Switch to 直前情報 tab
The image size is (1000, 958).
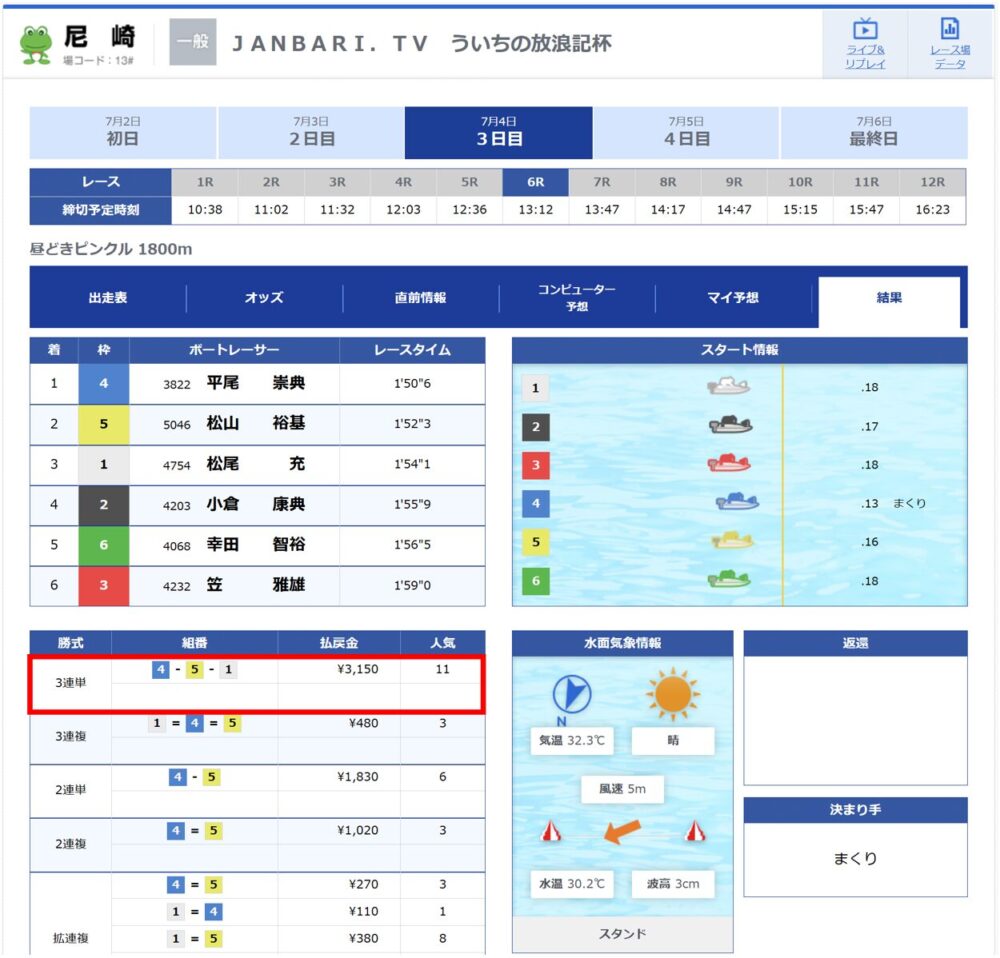pyautogui.click(x=420, y=298)
